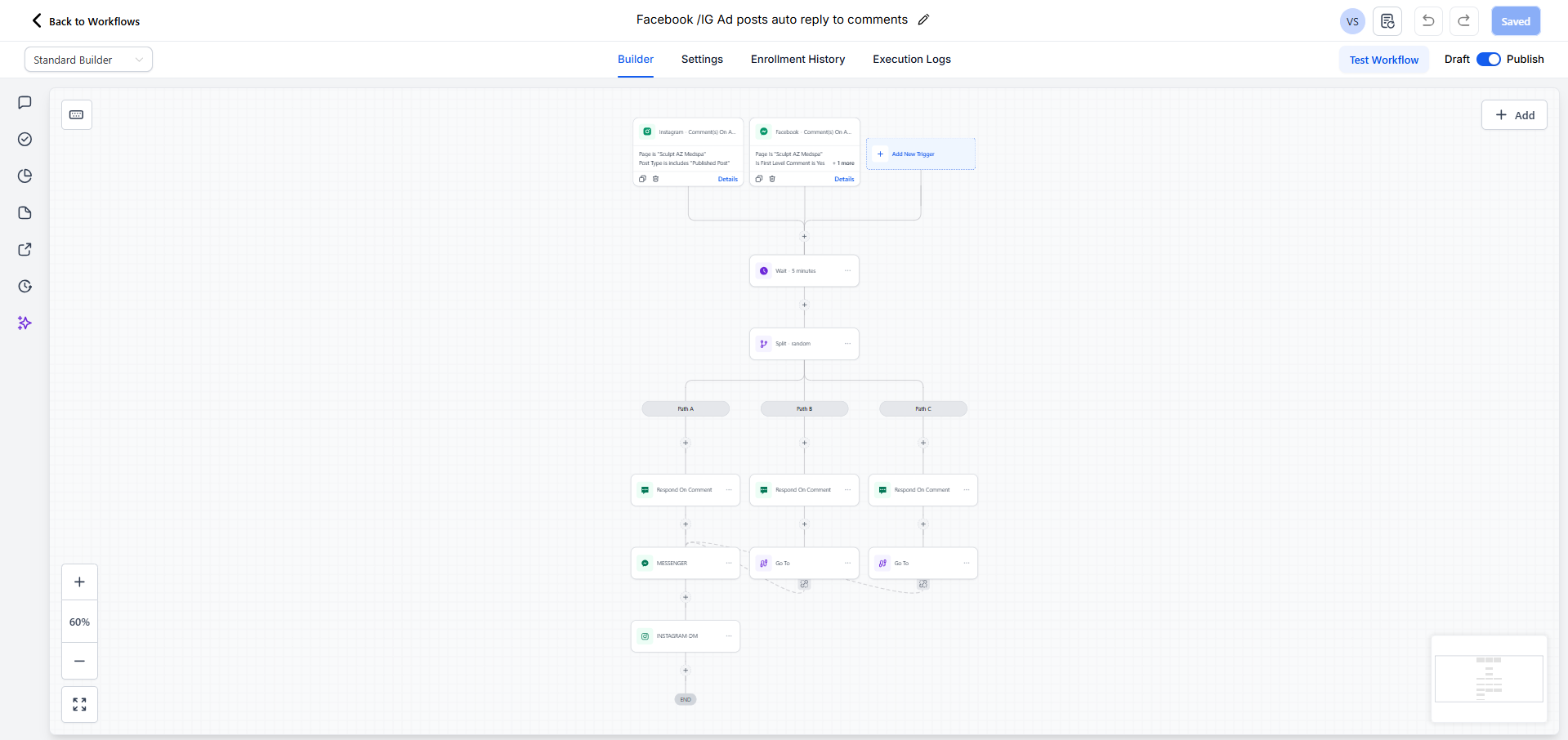Go Back to Workflows

point(86,21)
